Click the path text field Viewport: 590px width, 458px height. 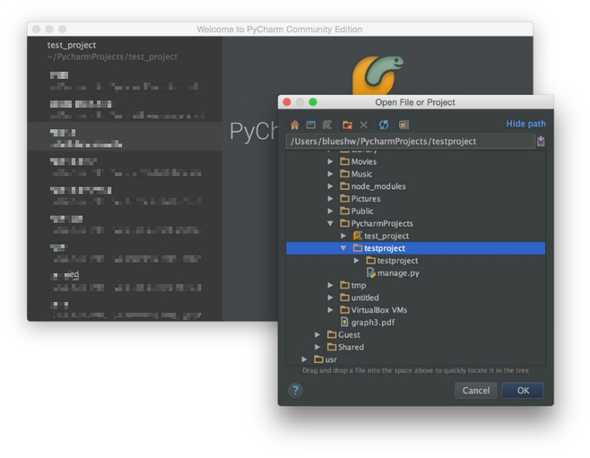click(410, 142)
